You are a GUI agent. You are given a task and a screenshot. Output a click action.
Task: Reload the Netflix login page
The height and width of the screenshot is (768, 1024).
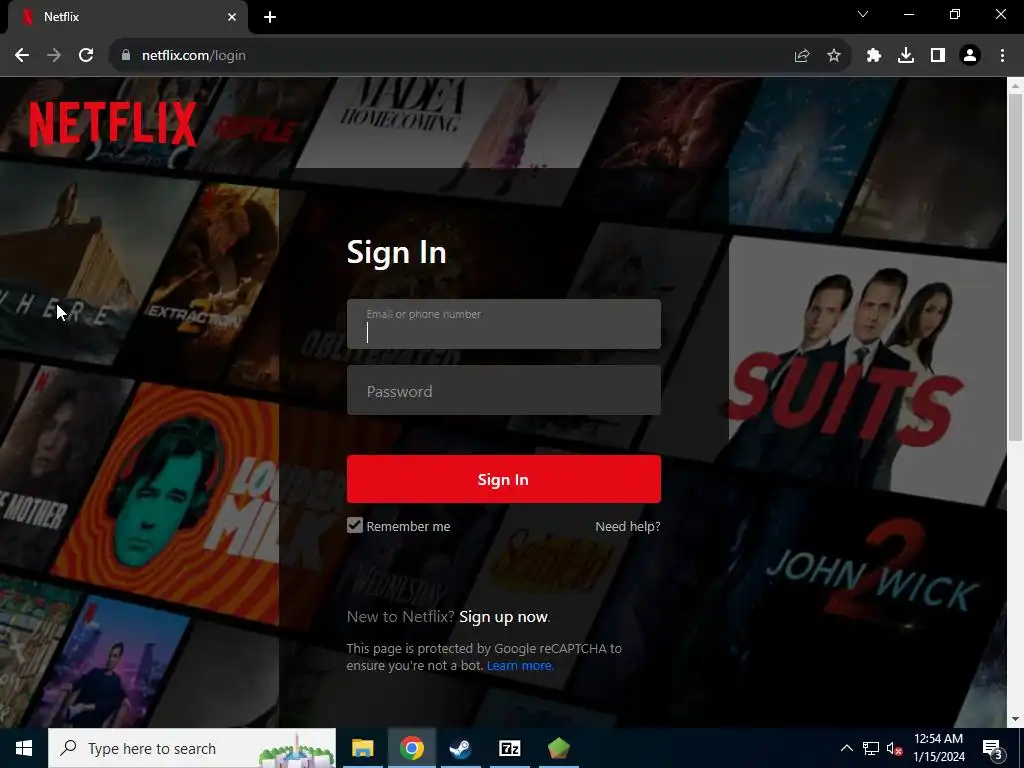pos(86,56)
